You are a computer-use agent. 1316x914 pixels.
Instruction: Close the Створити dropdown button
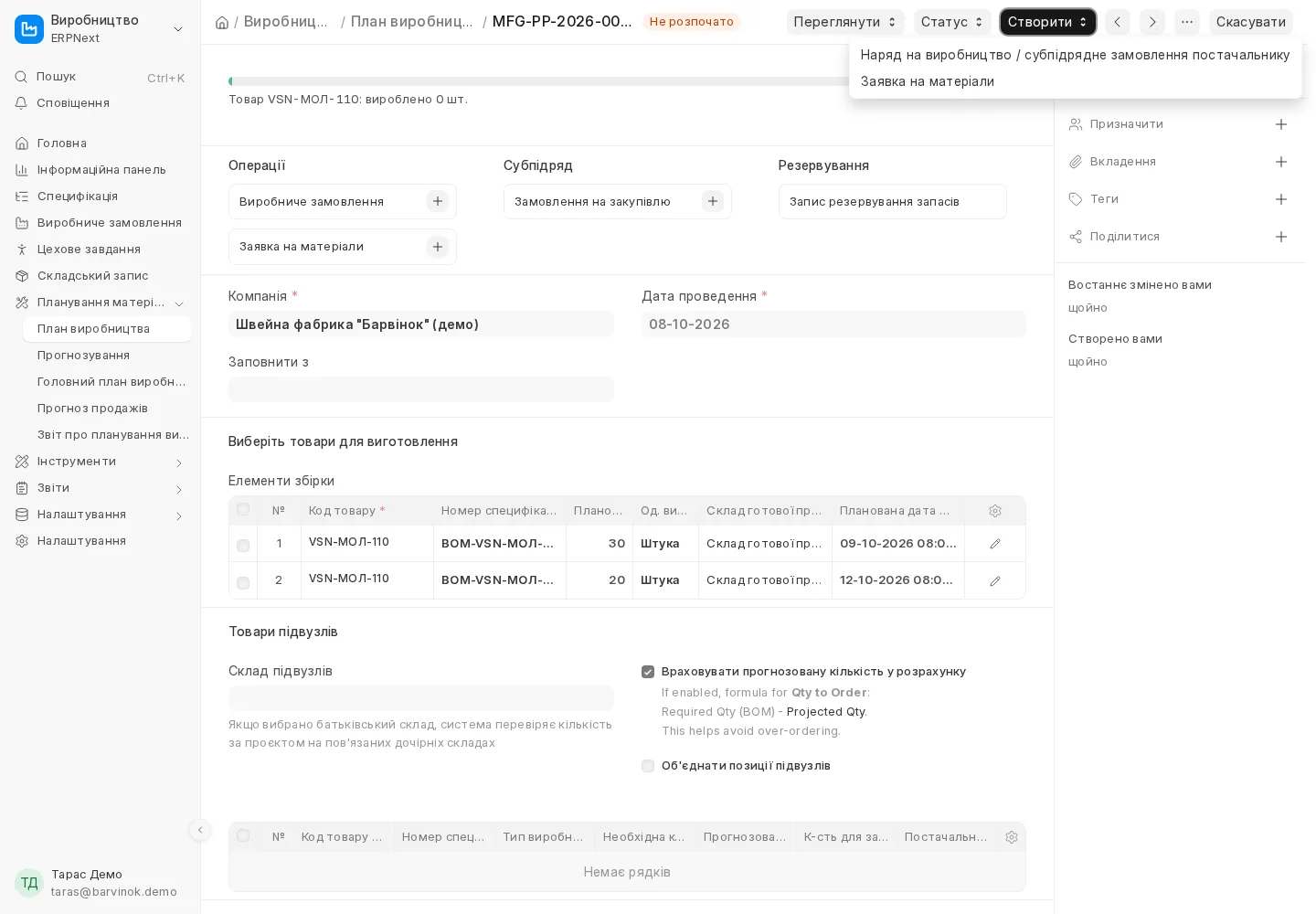(x=1047, y=22)
